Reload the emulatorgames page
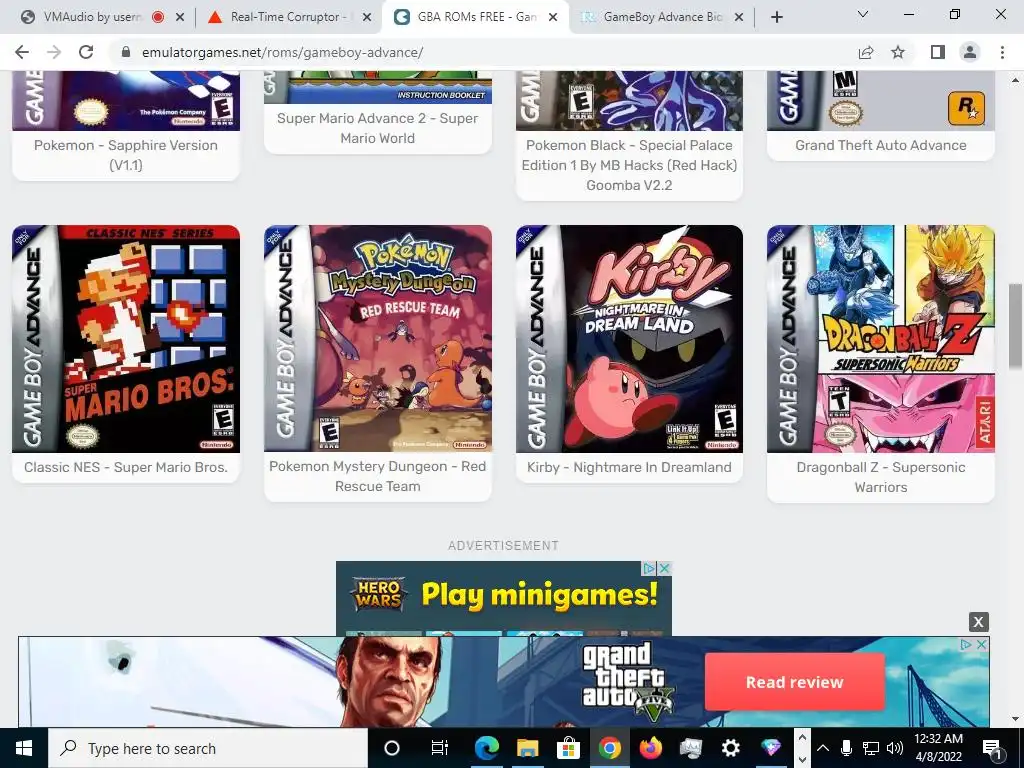This screenshot has height=768, width=1024. [x=86, y=52]
